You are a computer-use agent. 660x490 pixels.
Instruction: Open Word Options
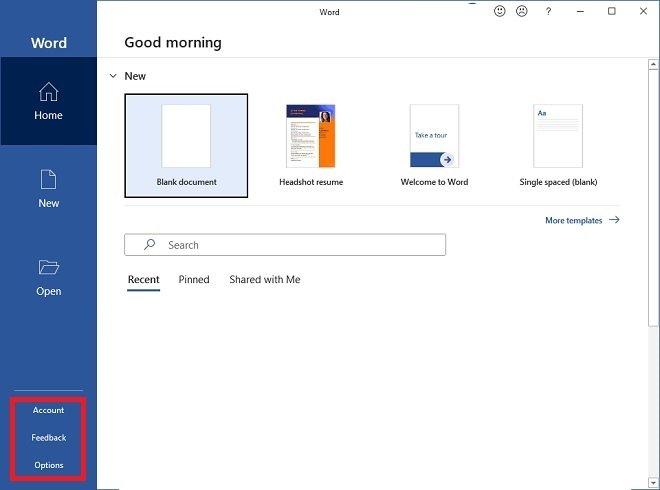tap(48, 465)
